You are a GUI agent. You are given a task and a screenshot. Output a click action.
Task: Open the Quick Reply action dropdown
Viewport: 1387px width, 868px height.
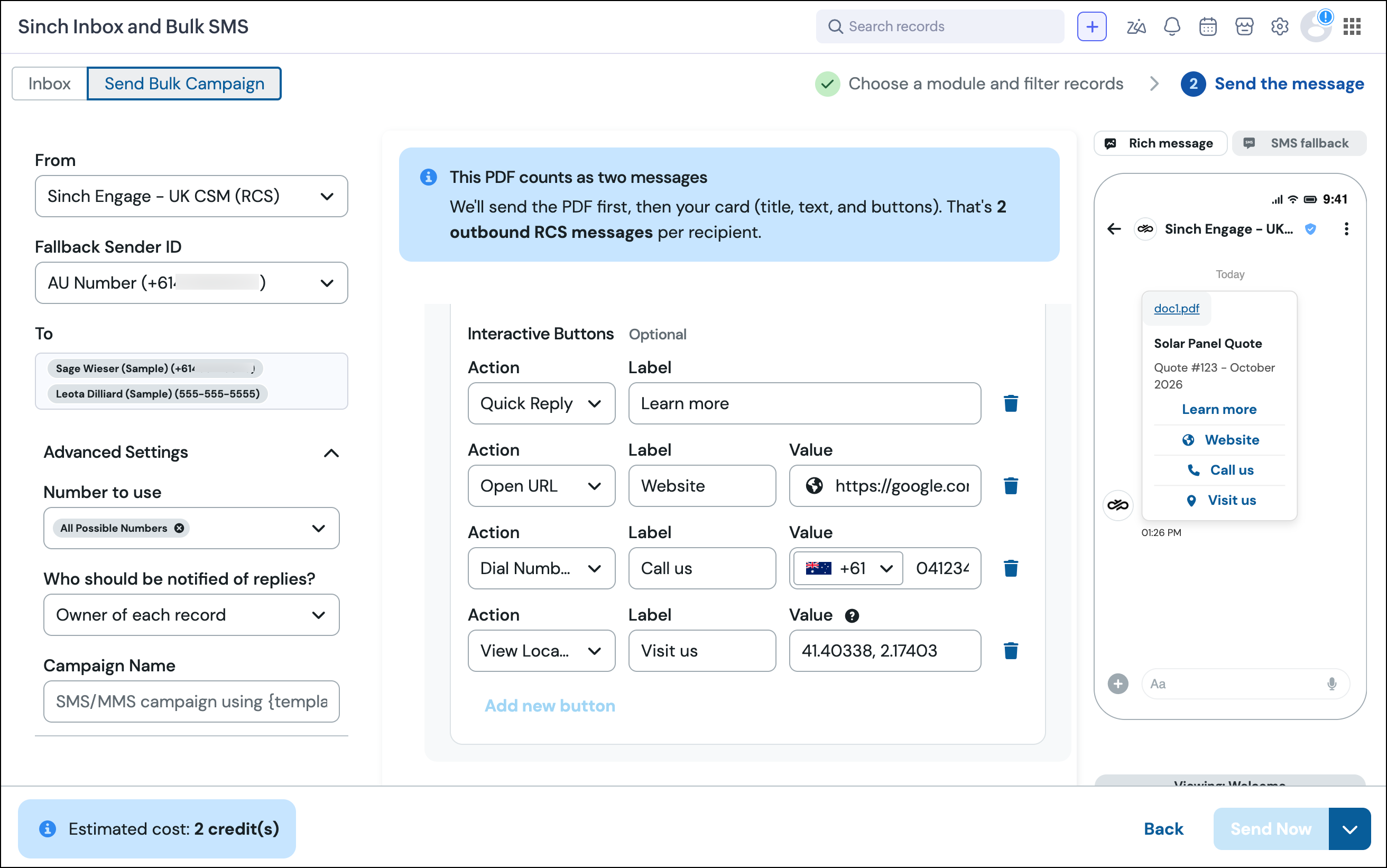coord(541,403)
